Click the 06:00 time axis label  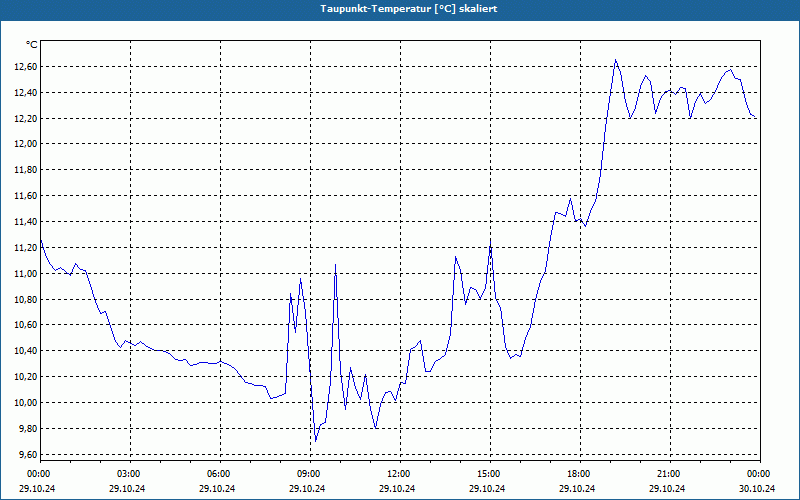(220, 474)
